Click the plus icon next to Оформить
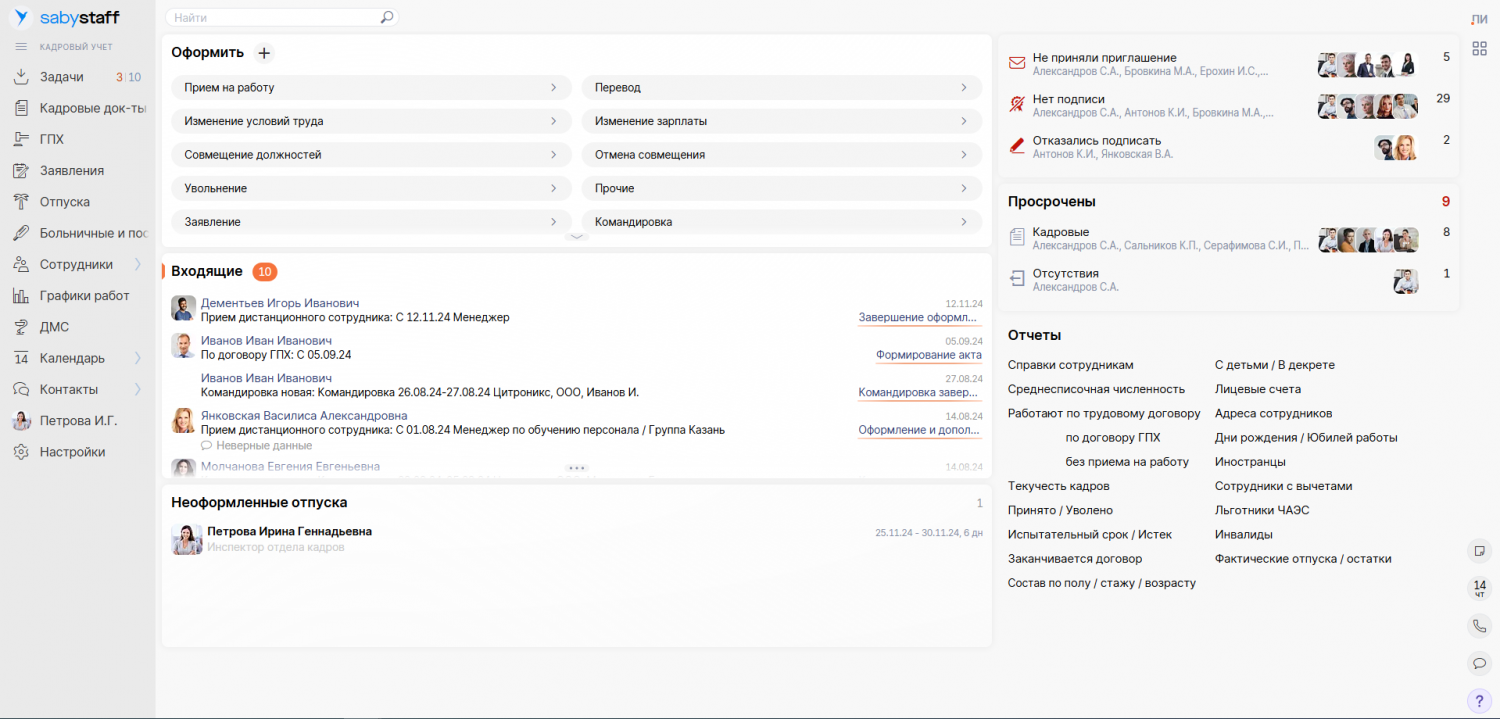The image size is (1500, 719). coord(264,53)
